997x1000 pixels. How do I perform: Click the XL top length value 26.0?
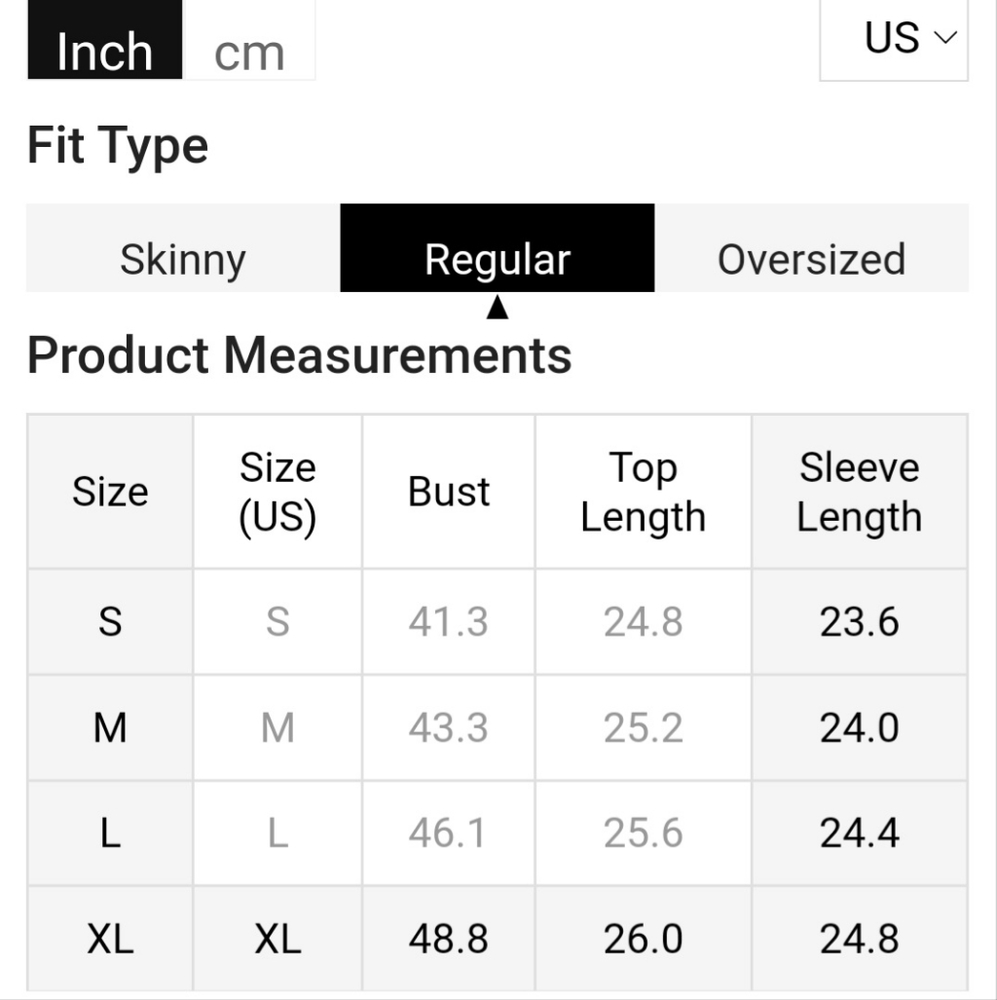[643, 939]
